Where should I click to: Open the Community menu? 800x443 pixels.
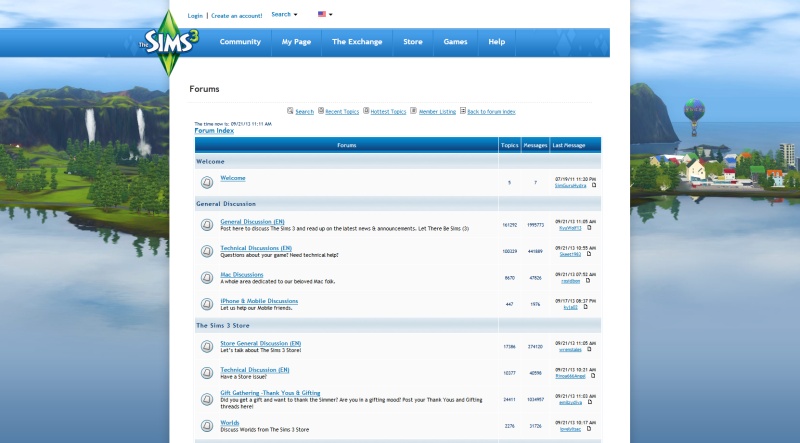point(240,42)
